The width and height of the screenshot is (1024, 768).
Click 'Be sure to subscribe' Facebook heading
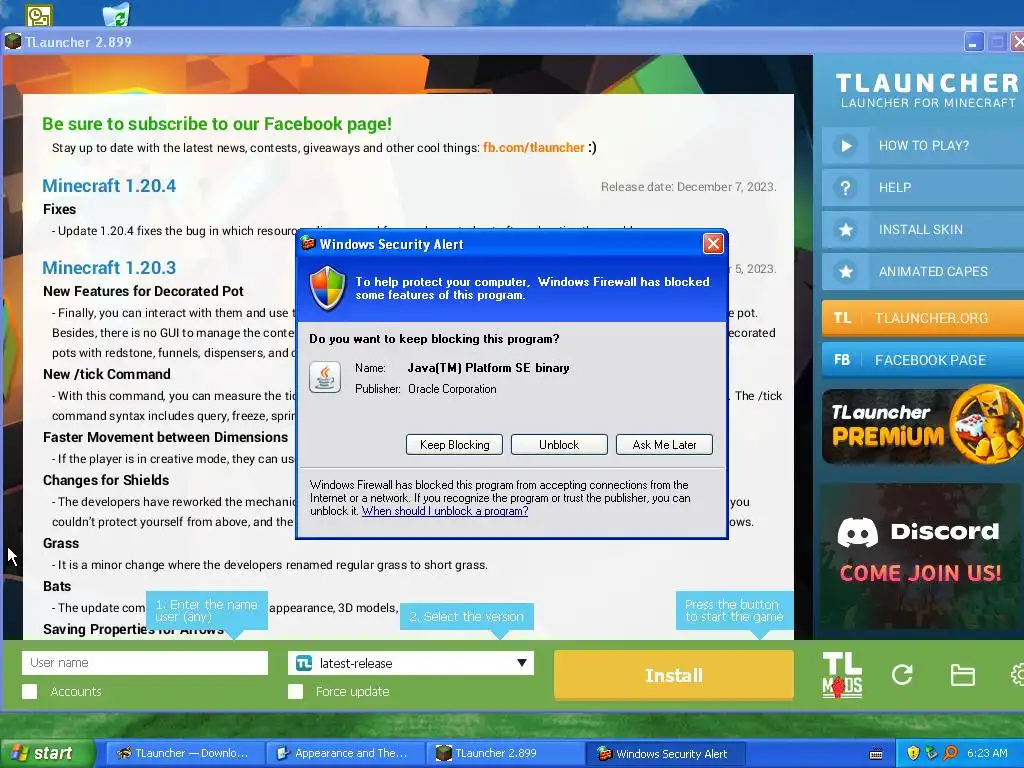point(217,123)
